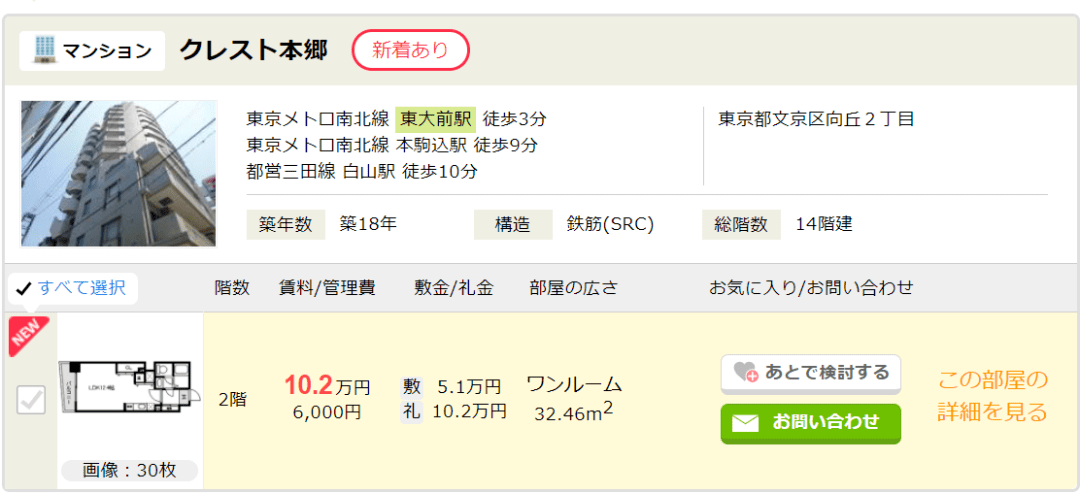The image size is (1080, 493).
Task: Click the 画像：30枚 image count label
Action: click(x=129, y=470)
